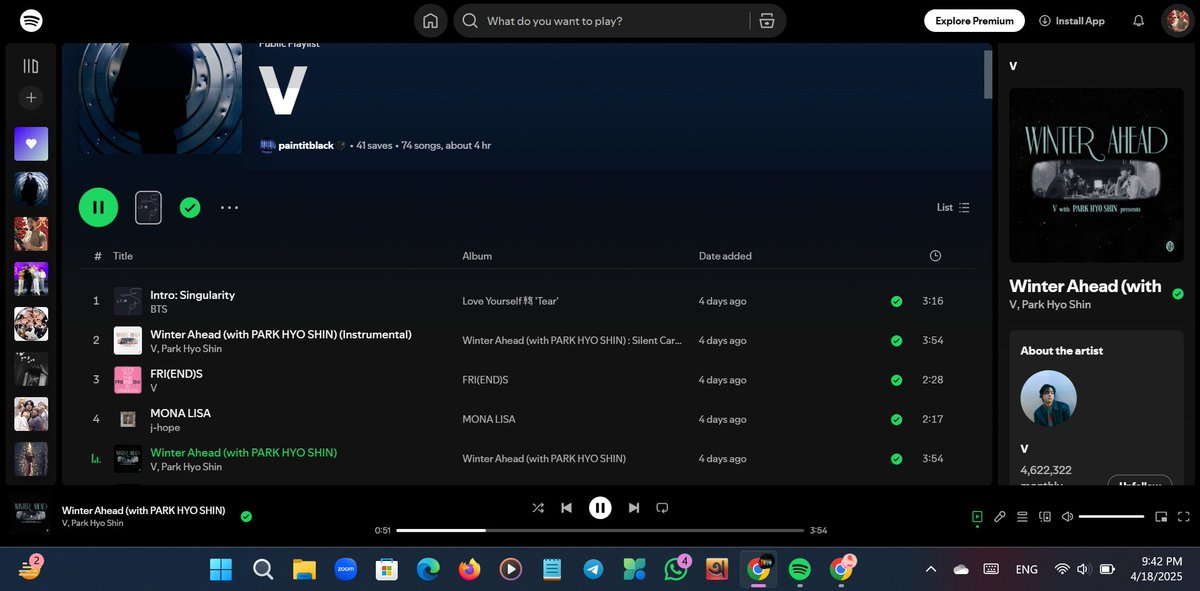Screen dimensions: 1200x591
Task: Sort by Title column header
Action: (x=123, y=256)
